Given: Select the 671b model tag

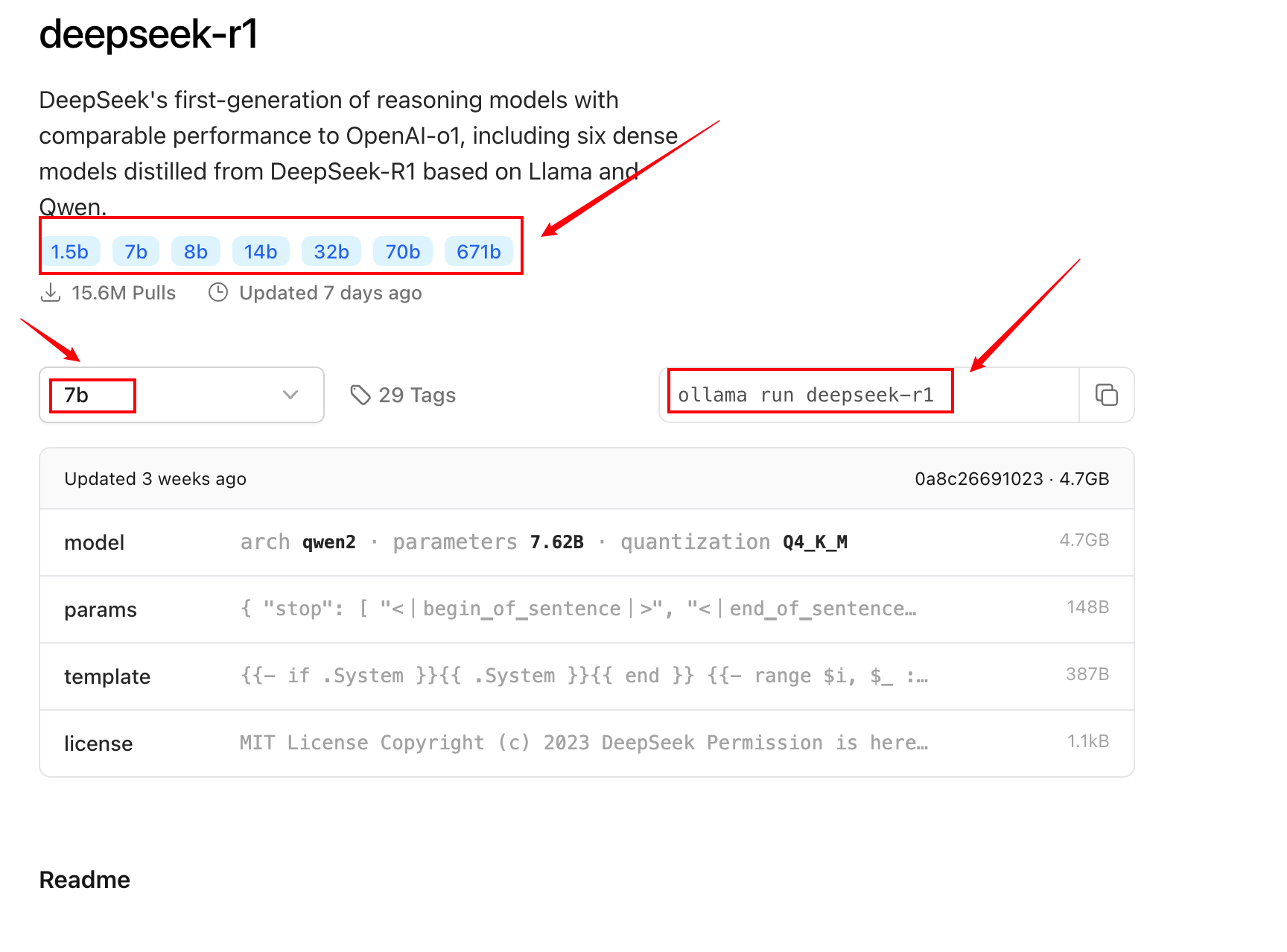Looking at the screenshot, I should click(x=478, y=252).
